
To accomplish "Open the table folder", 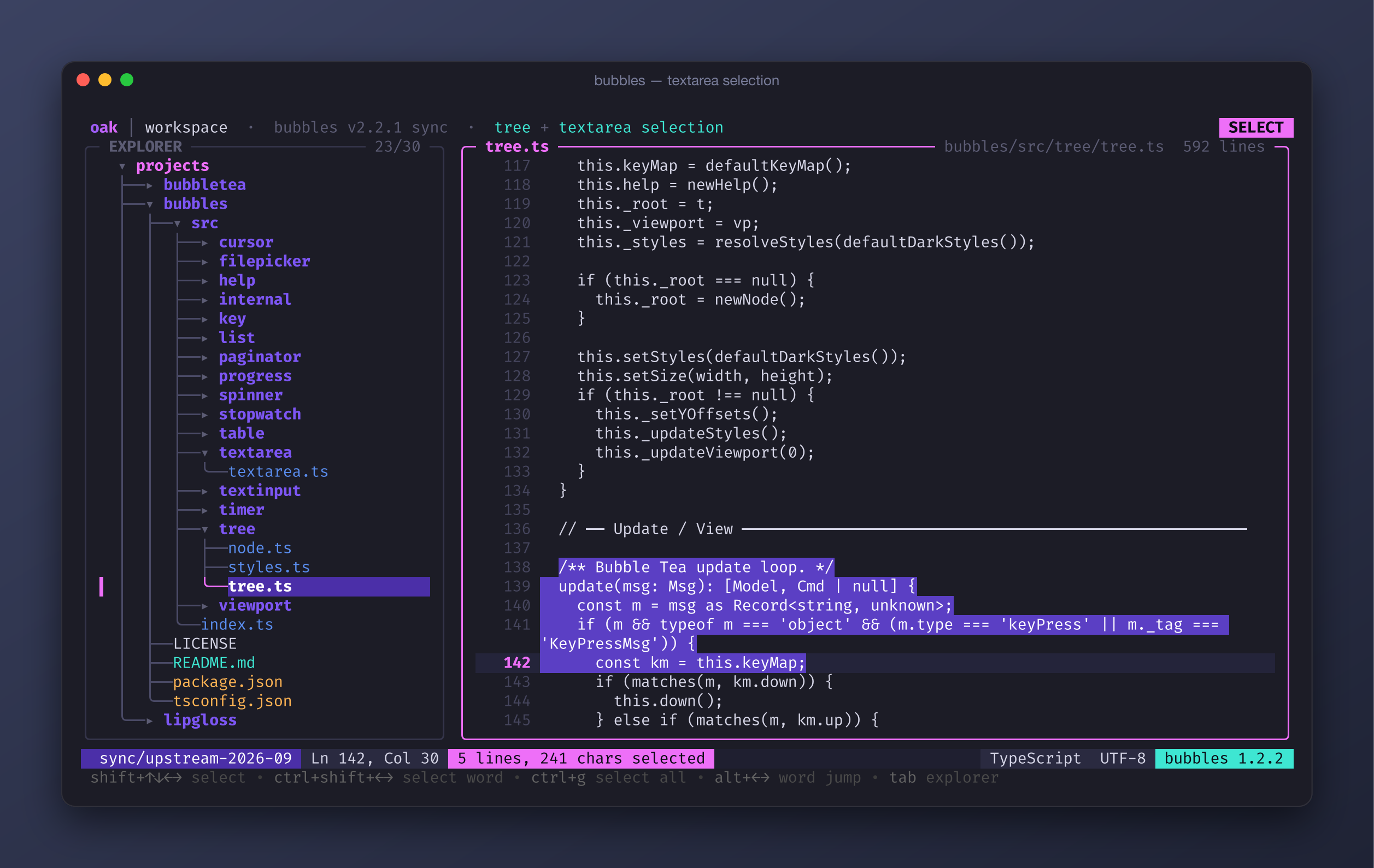I will tap(242, 433).
